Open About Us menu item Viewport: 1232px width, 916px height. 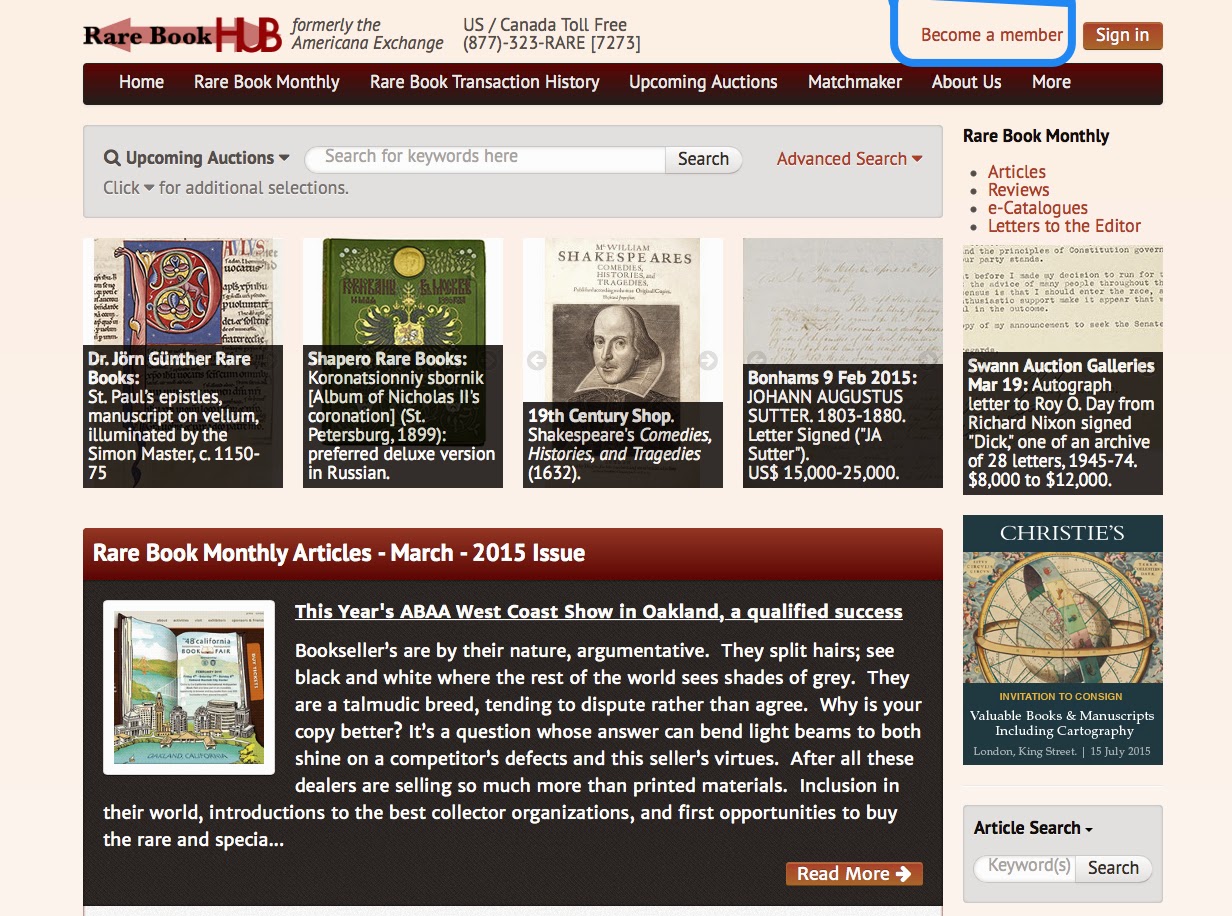(966, 82)
